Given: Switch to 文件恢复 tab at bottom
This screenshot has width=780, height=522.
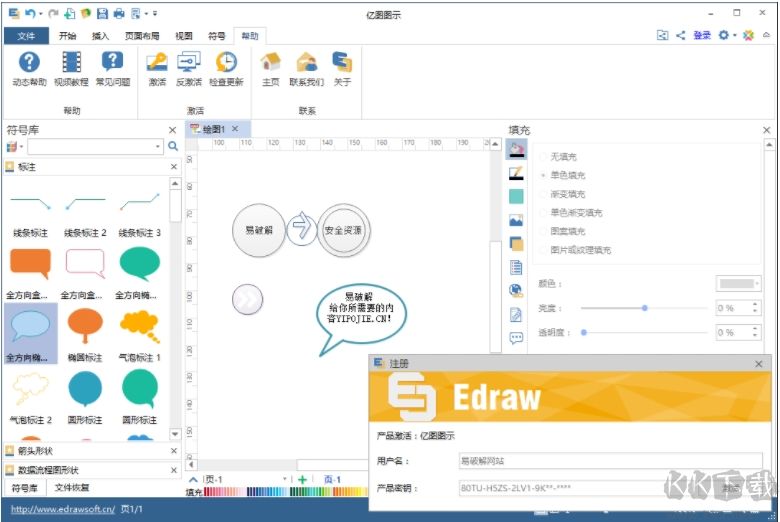Looking at the screenshot, I should point(72,488).
